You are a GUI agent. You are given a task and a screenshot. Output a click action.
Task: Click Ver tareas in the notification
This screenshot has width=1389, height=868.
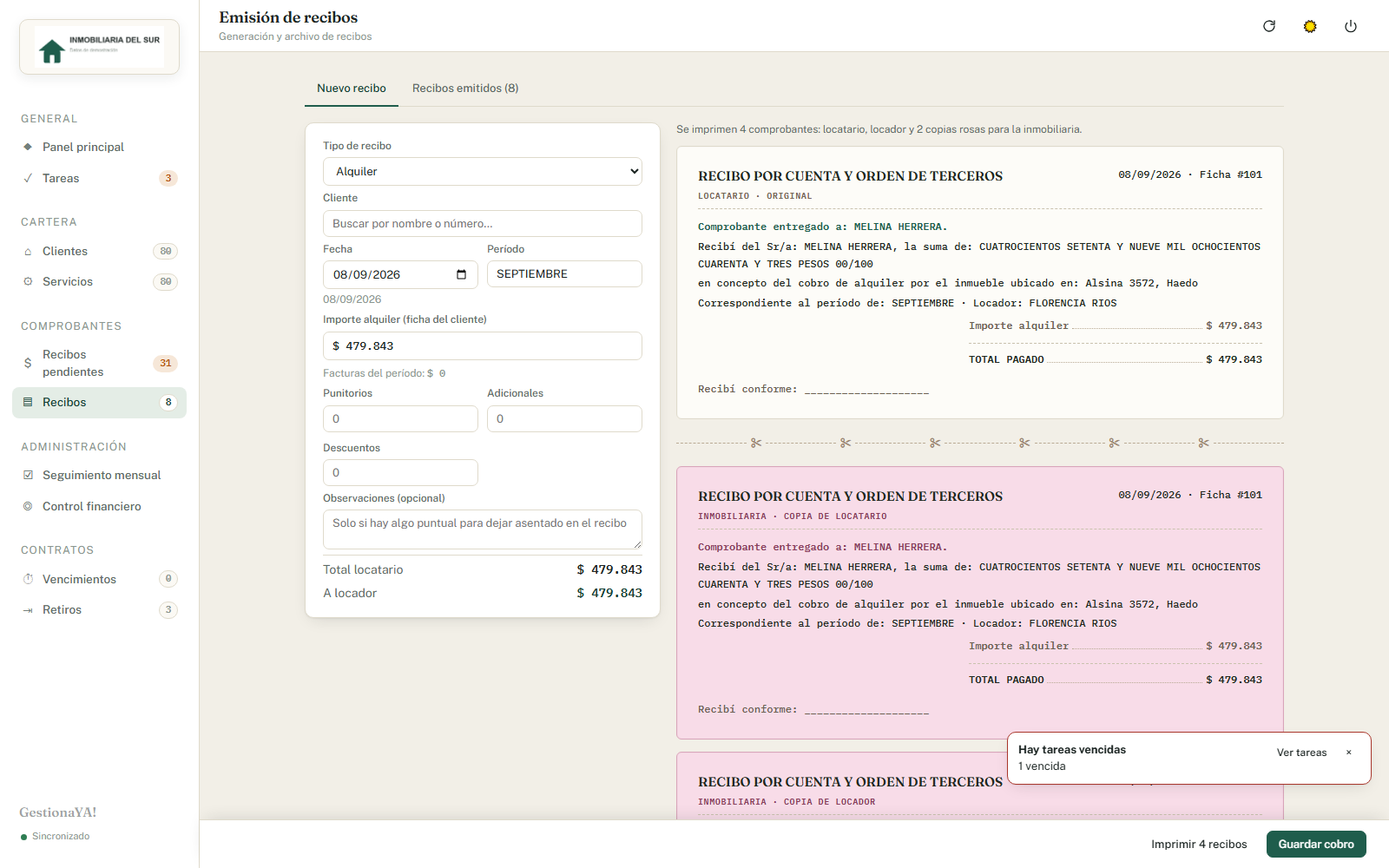point(1301,753)
